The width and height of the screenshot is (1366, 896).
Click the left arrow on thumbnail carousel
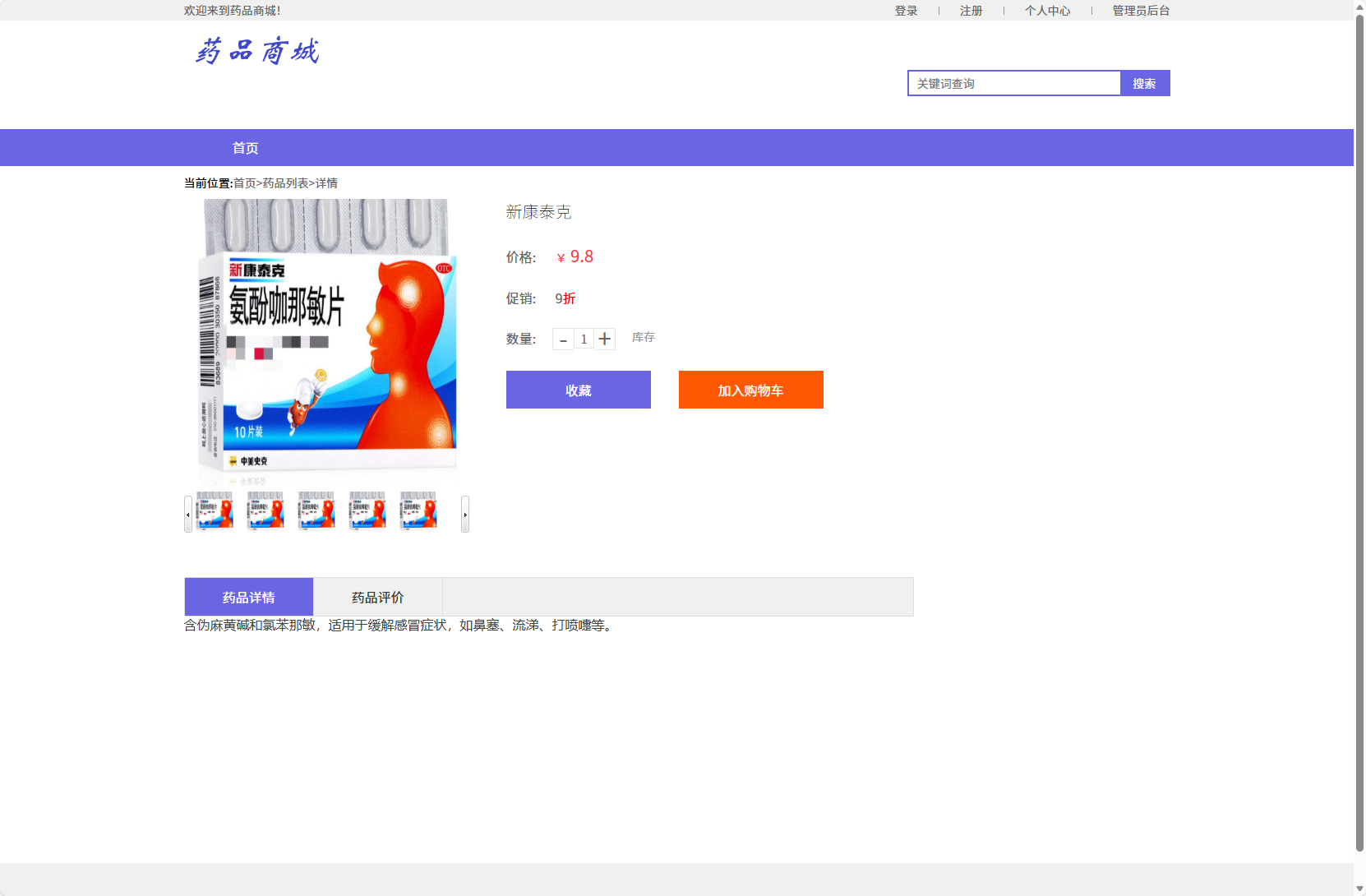[x=188, y=514]
